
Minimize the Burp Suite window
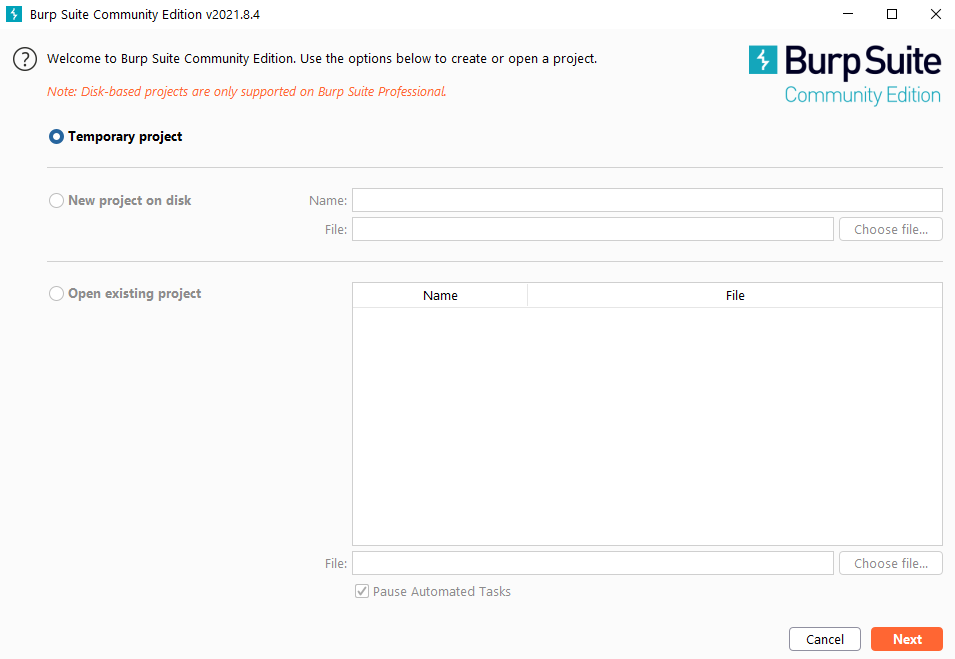[x=846, y=14]
